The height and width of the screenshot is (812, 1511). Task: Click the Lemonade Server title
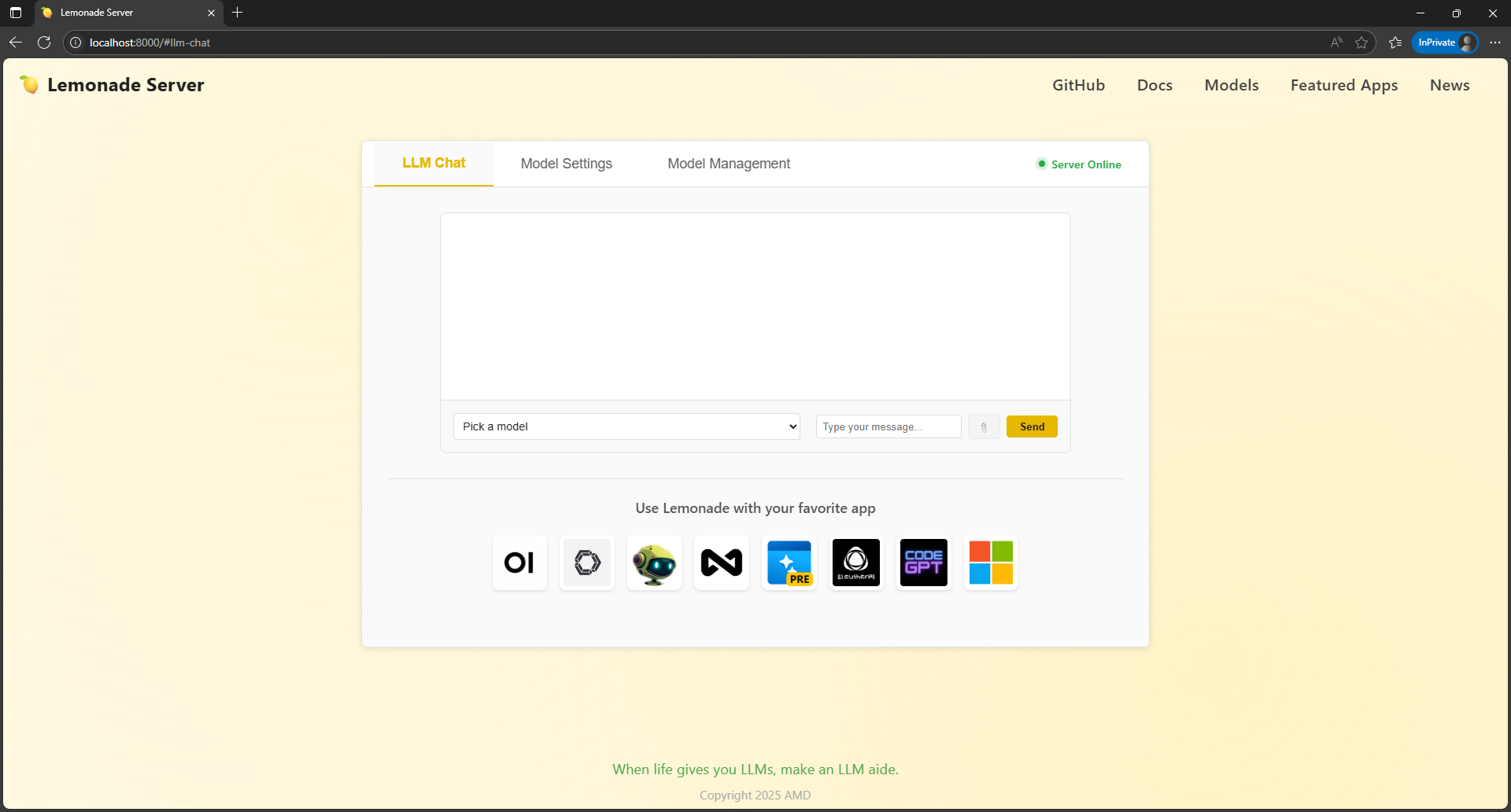[126, 85]
